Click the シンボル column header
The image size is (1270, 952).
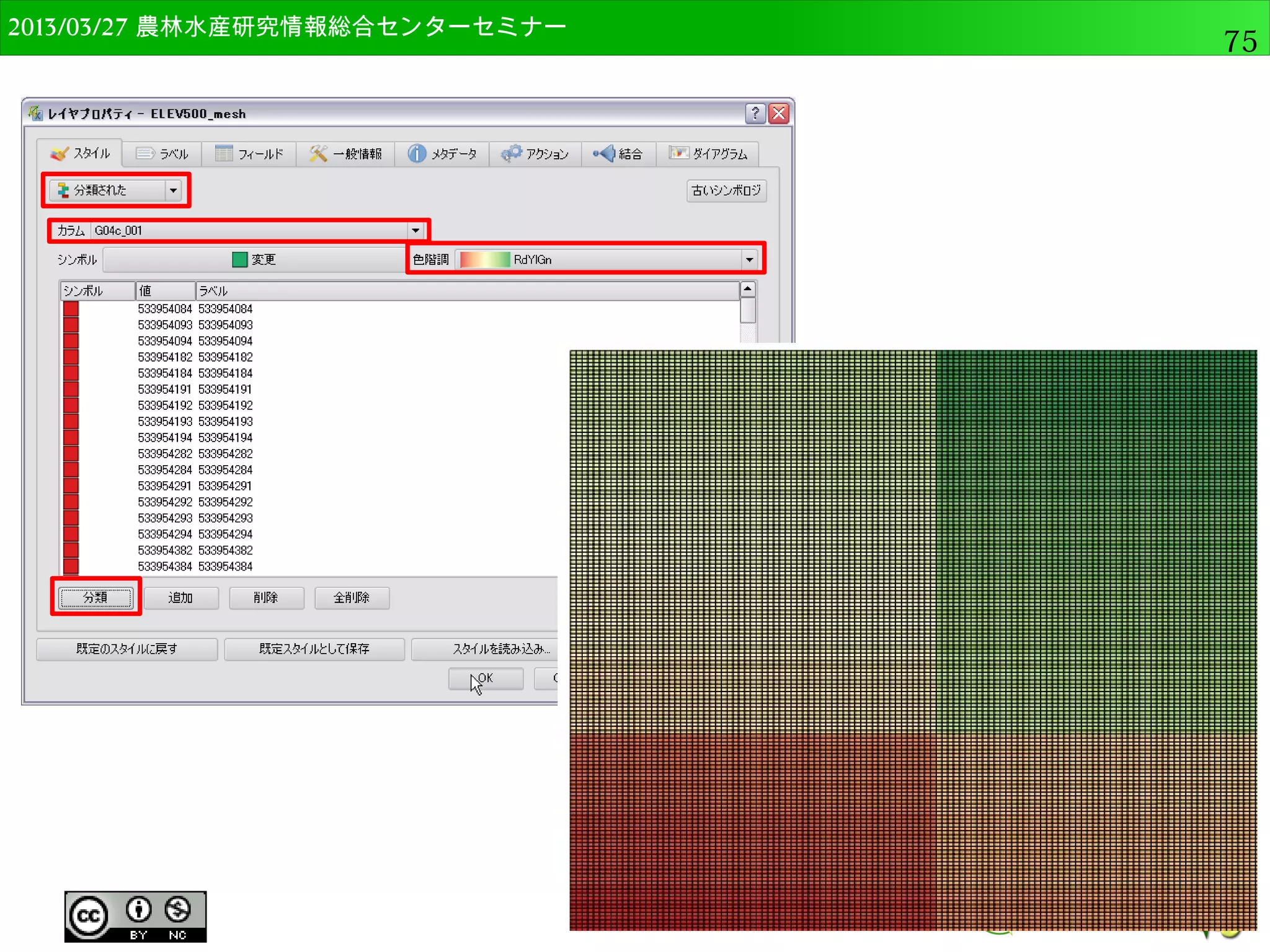click(x=98, y=291)
